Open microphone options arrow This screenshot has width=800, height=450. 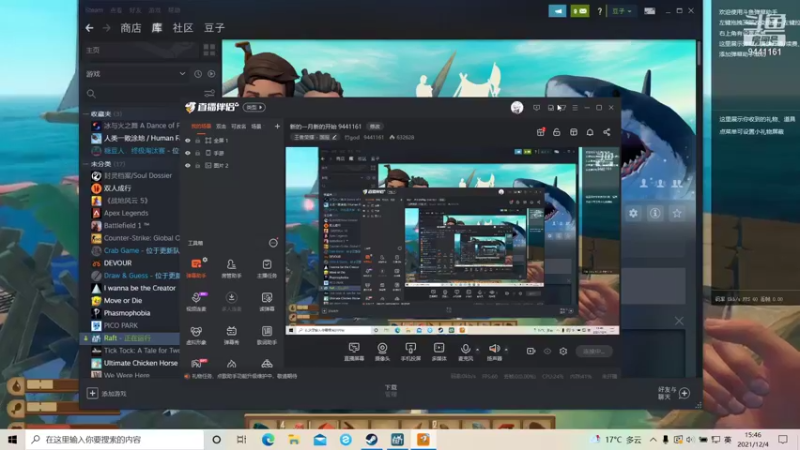pyautogui.click(x=478, y=350)
